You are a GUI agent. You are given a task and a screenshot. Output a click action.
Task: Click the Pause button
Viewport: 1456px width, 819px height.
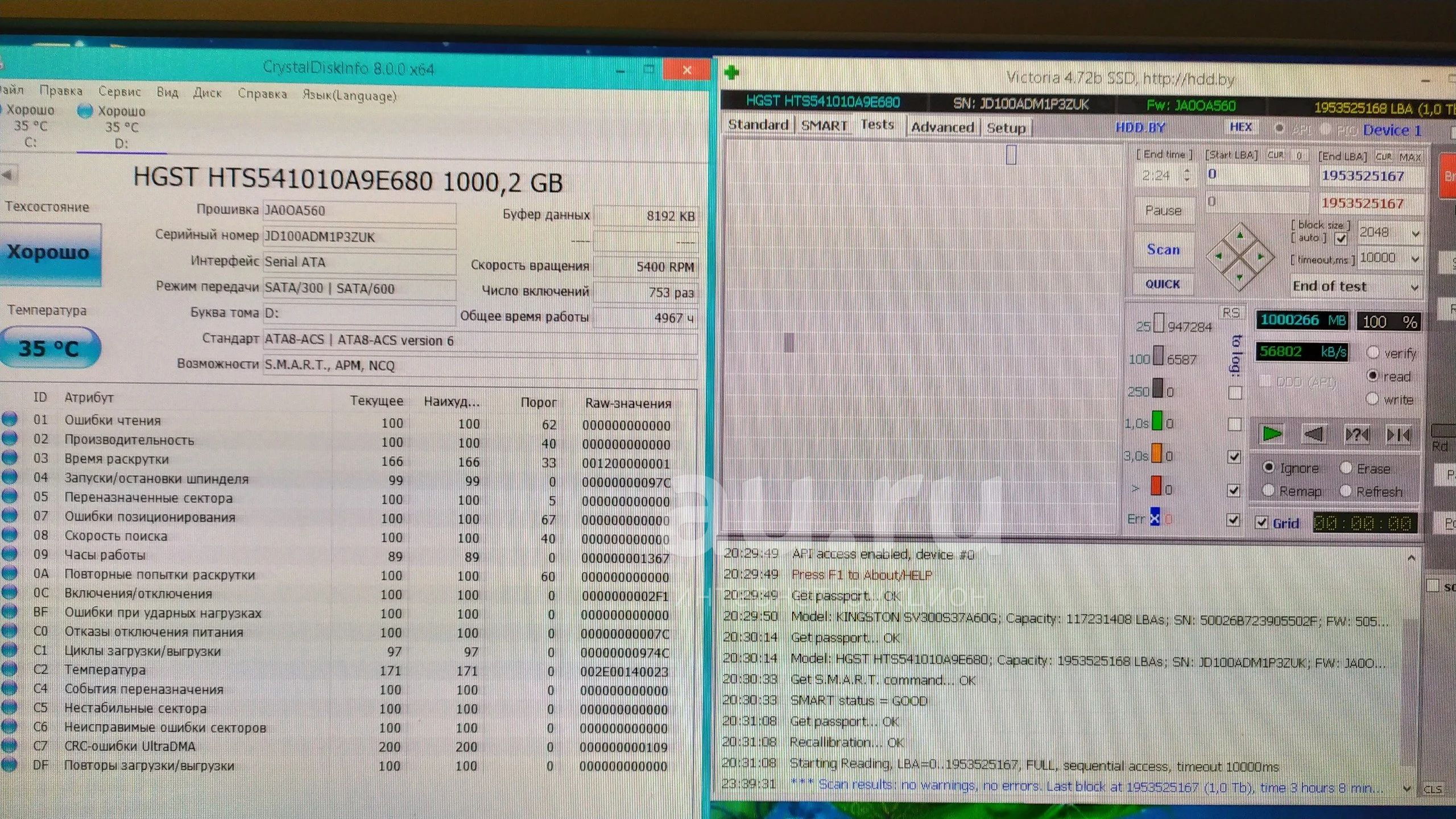click(x=1163, y=210)
